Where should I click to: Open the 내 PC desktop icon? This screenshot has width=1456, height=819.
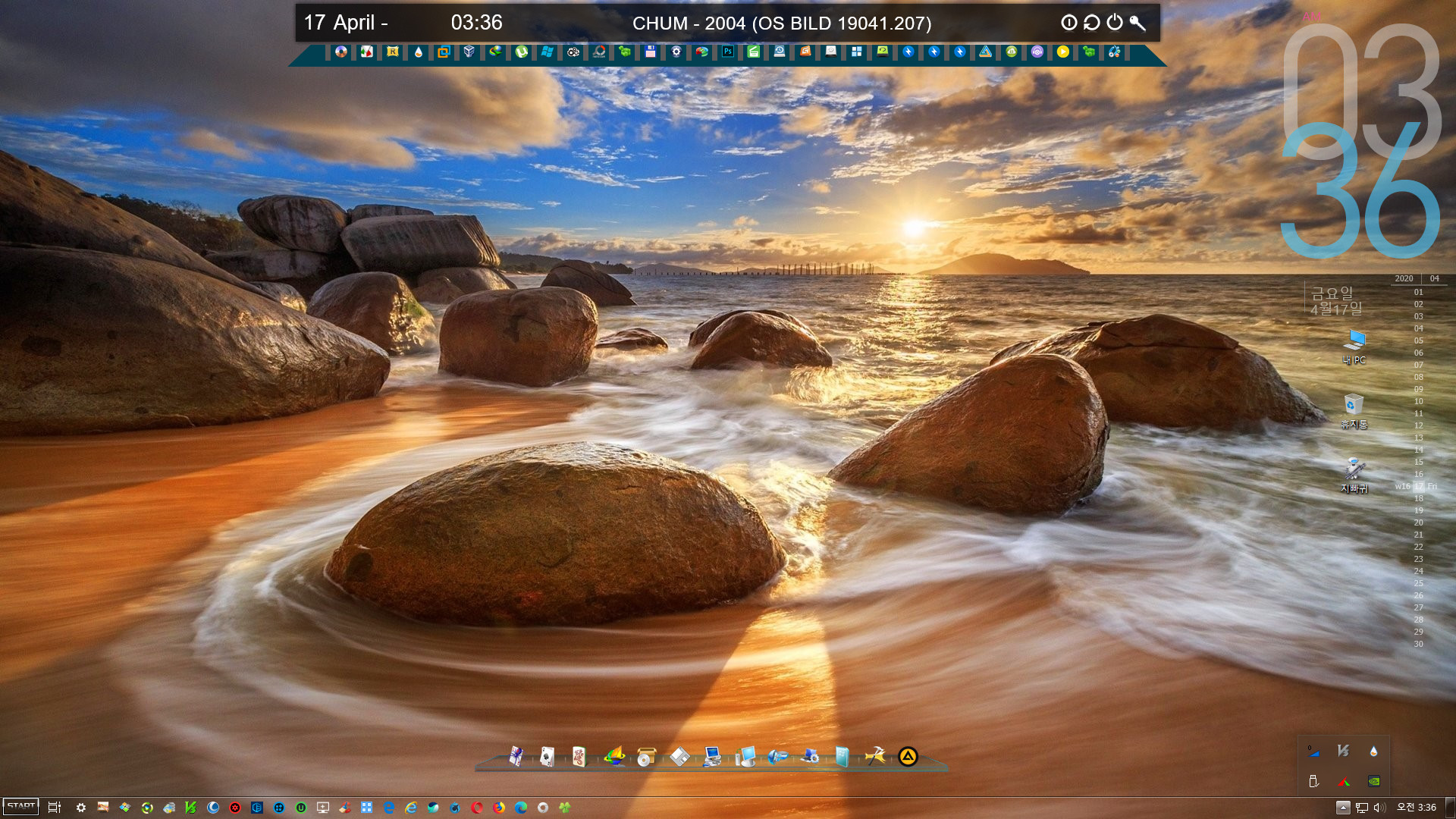point(1354,347)
